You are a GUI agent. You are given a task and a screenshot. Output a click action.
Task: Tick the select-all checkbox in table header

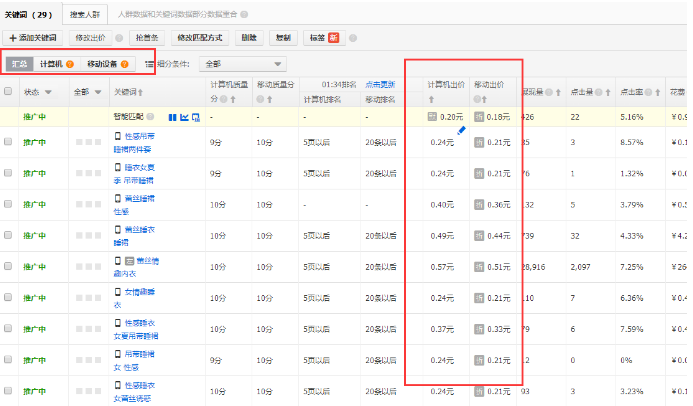coord(8,91)
